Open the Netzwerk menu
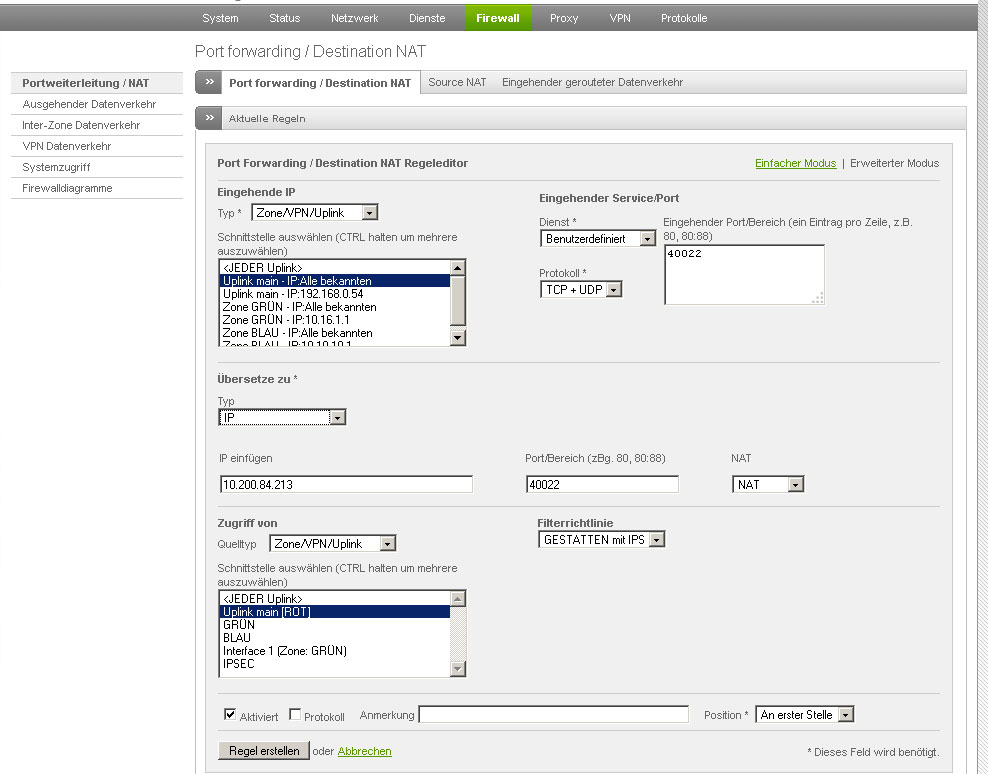The height and width of the screenshot is (774, 988). tap(354, 18)
